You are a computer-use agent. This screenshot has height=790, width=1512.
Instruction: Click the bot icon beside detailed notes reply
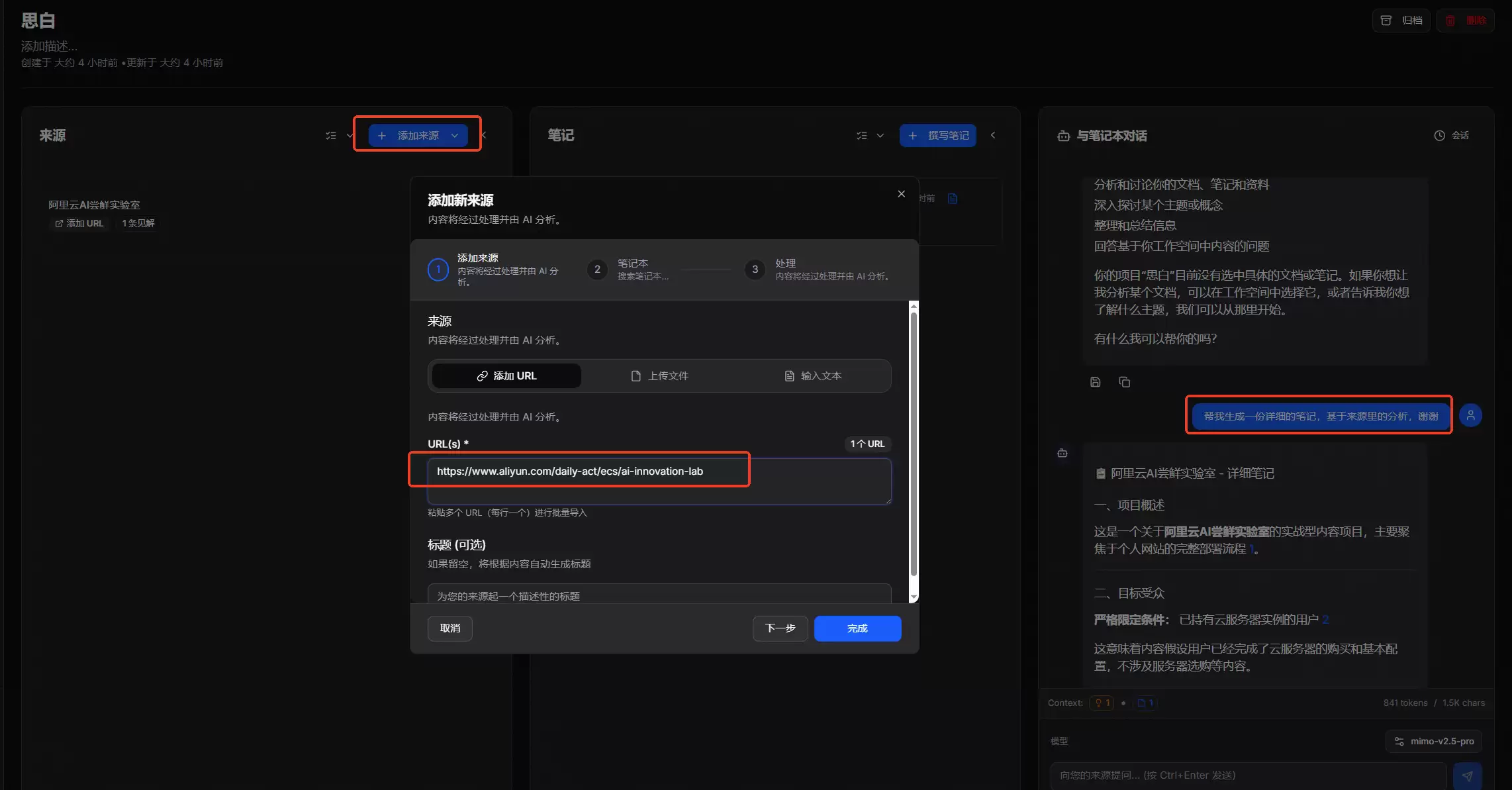coord(1062,453)
